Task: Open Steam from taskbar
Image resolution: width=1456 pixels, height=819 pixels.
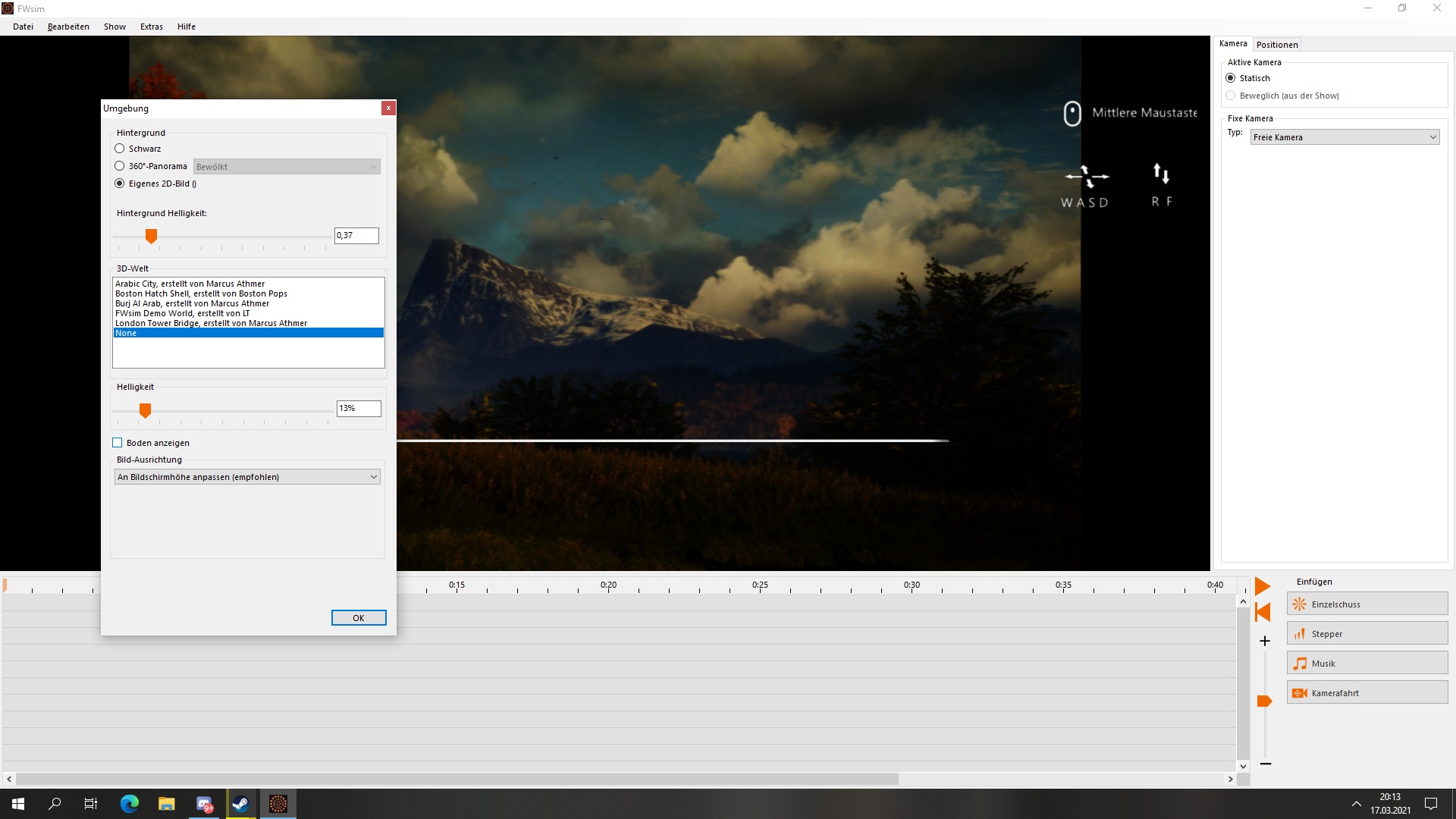Action: tap(241, 804)
